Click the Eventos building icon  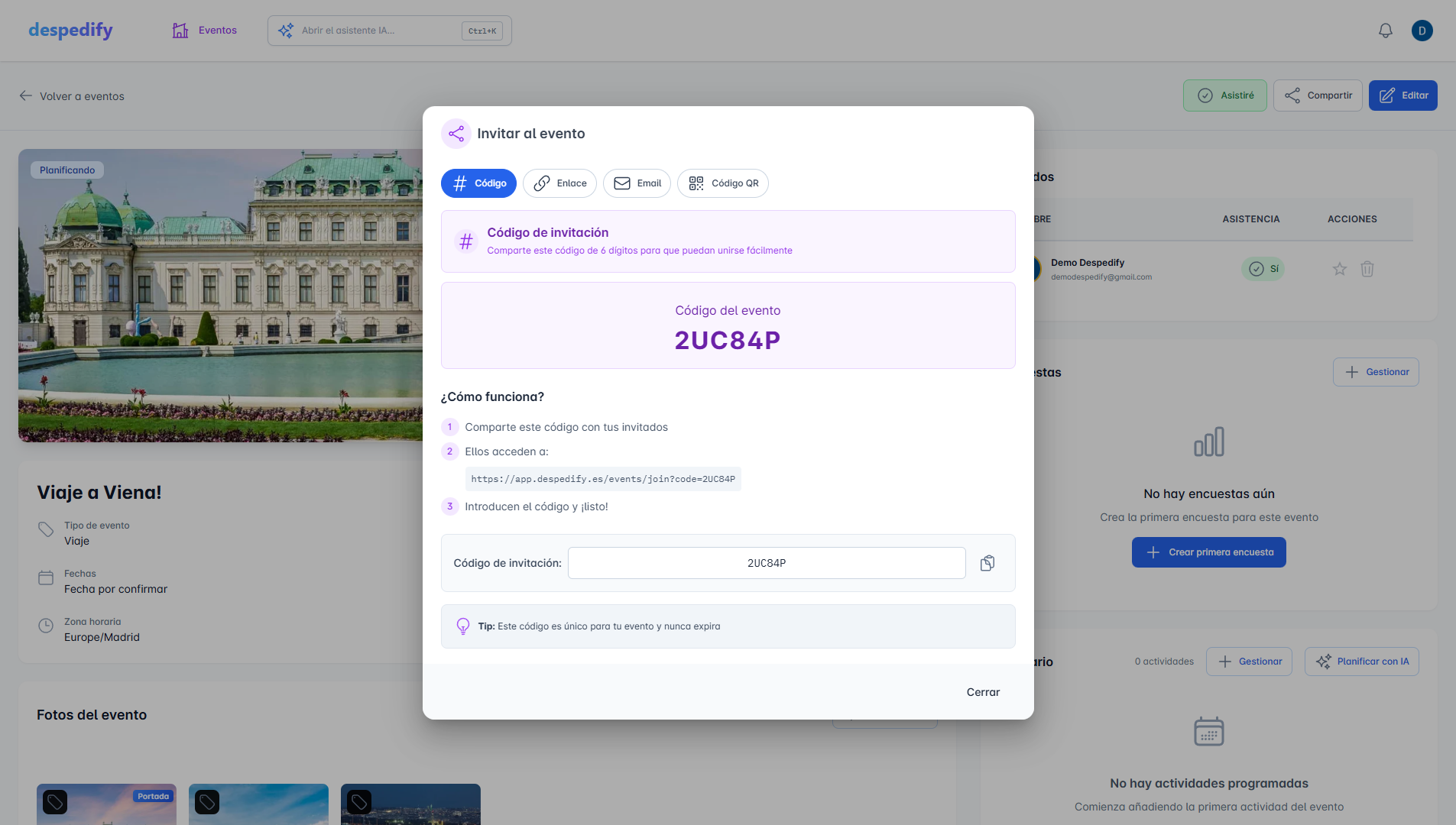(x=180, y=31)
